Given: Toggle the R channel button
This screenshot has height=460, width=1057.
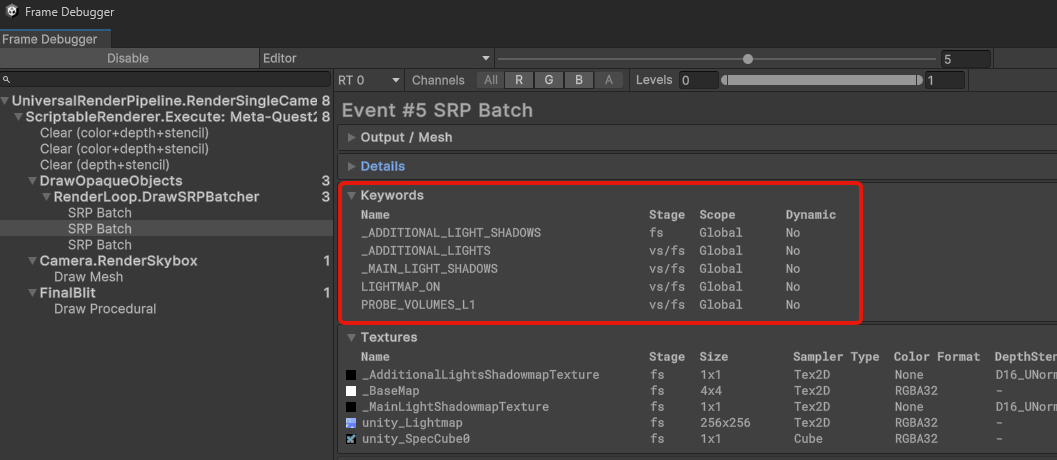Looking at the screenshot, I should [x=519, y=80].
